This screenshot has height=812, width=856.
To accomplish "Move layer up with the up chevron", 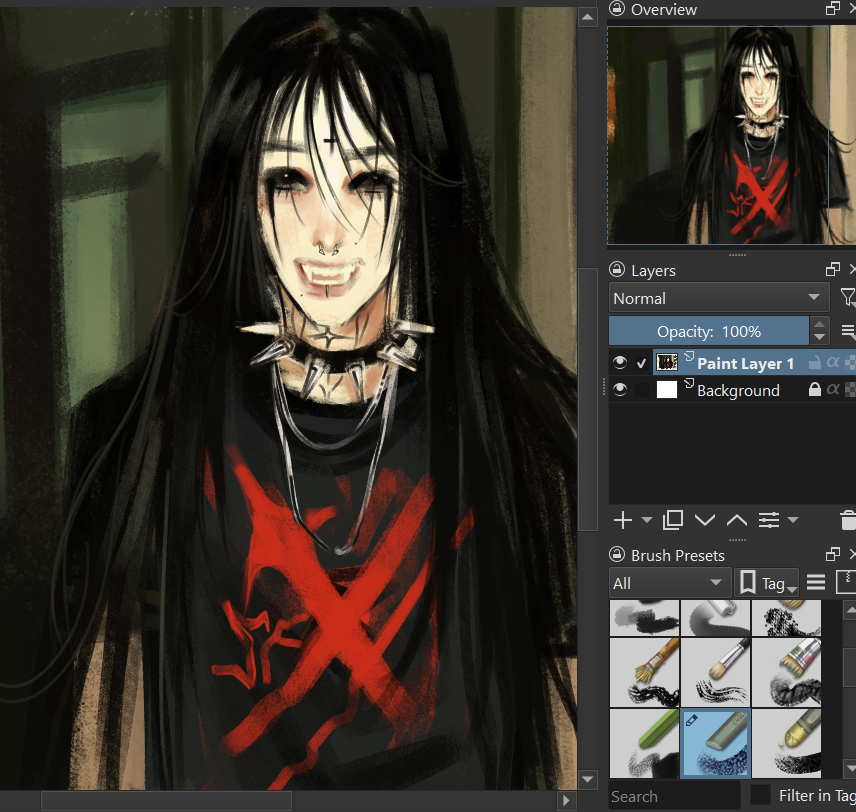I will point(737,520).
